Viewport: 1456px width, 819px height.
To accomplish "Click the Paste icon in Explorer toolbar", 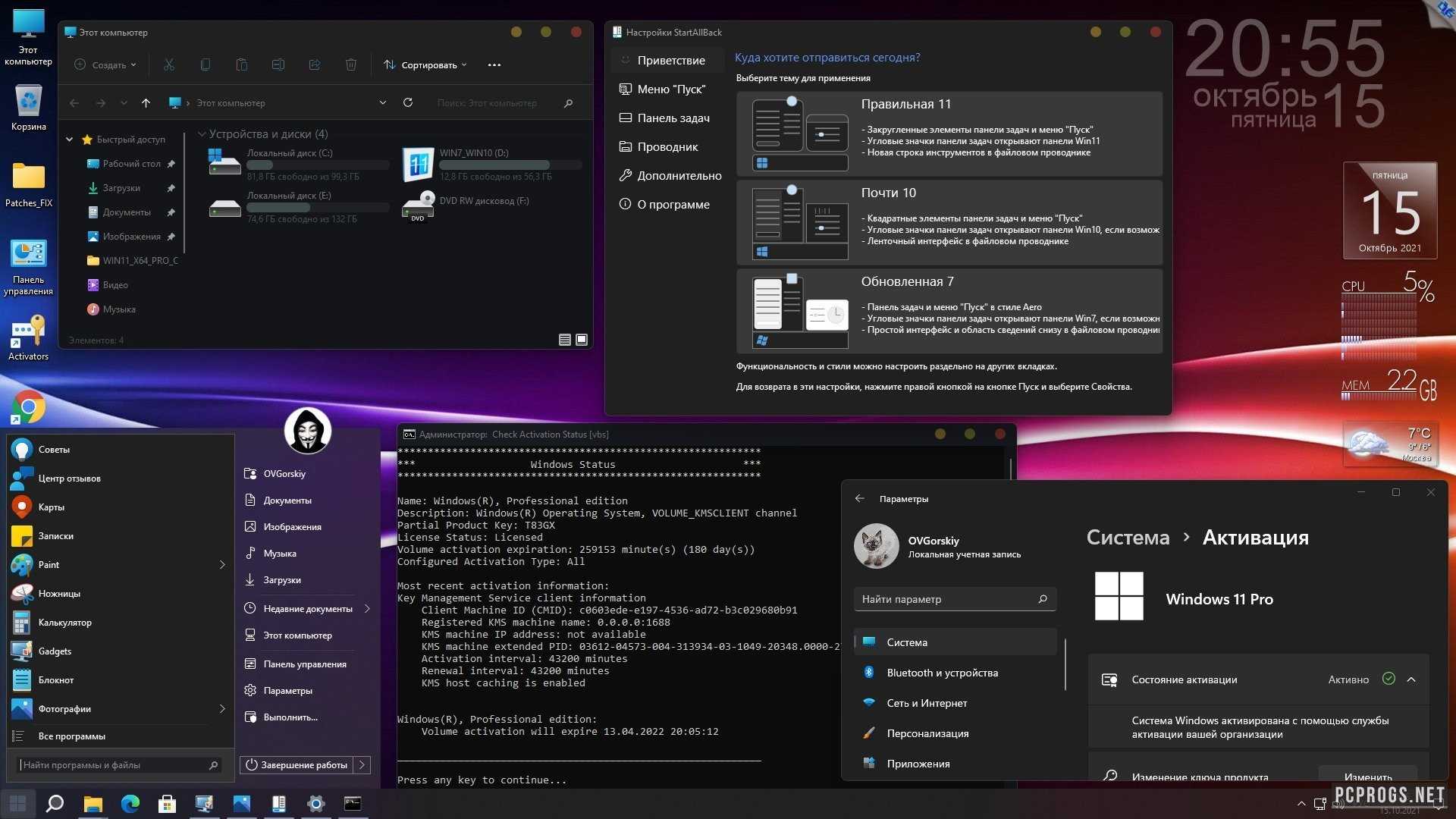I will click(242, 65).
